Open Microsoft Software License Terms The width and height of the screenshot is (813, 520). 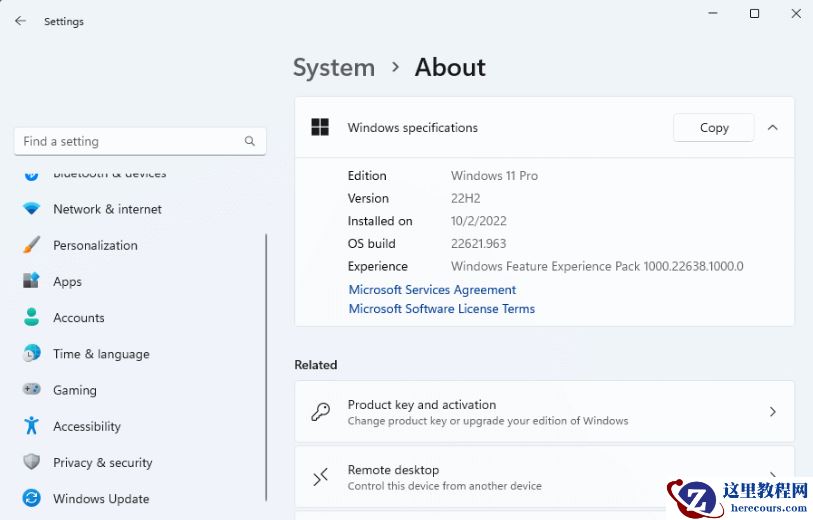coord(442,308)
